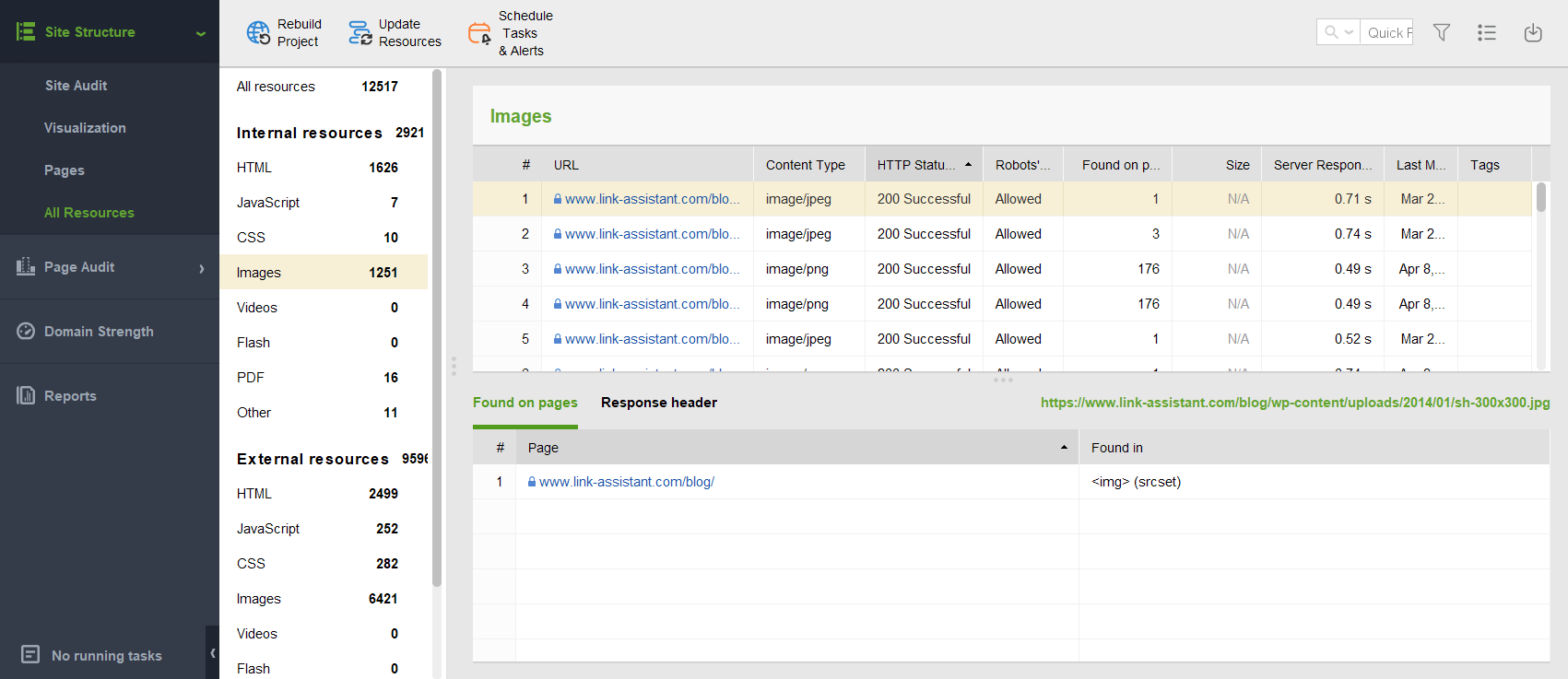Screen dimensions: 1568x679
Task: Open the filter funnel icon
Action: 1442,32
